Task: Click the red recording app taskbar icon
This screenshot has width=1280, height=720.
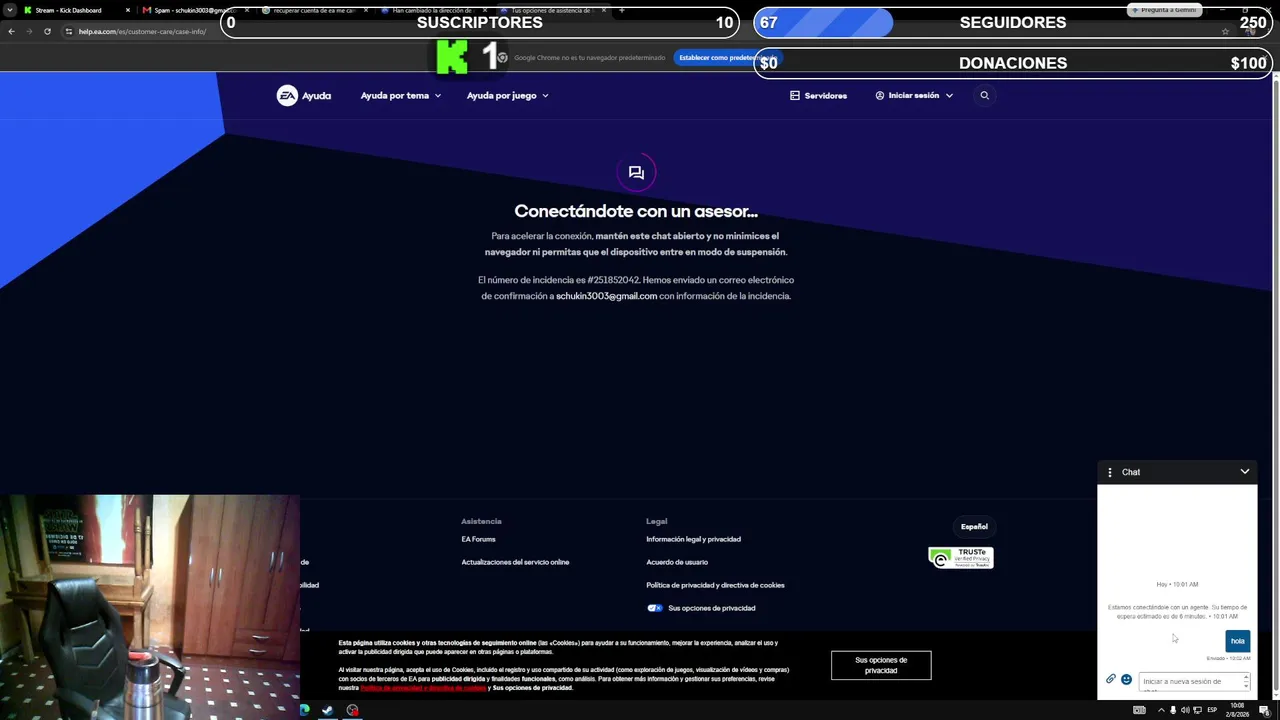Action: pyautogui.click(x=352, y=710)
